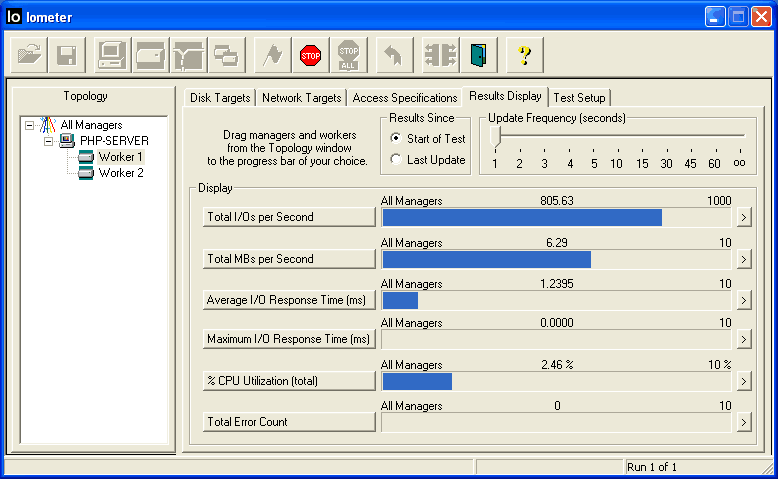Image resolution: width=778 pixels, height=479 pixels.
Task: Select the PHP-SERVER label in the topology tree
Action: tap(114, 141)
